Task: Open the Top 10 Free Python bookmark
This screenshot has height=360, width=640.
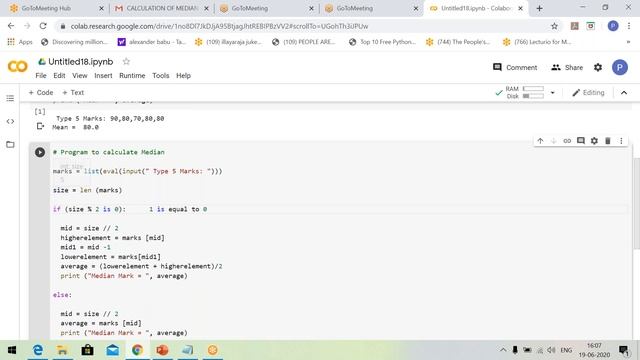Action: coord(382,42)
